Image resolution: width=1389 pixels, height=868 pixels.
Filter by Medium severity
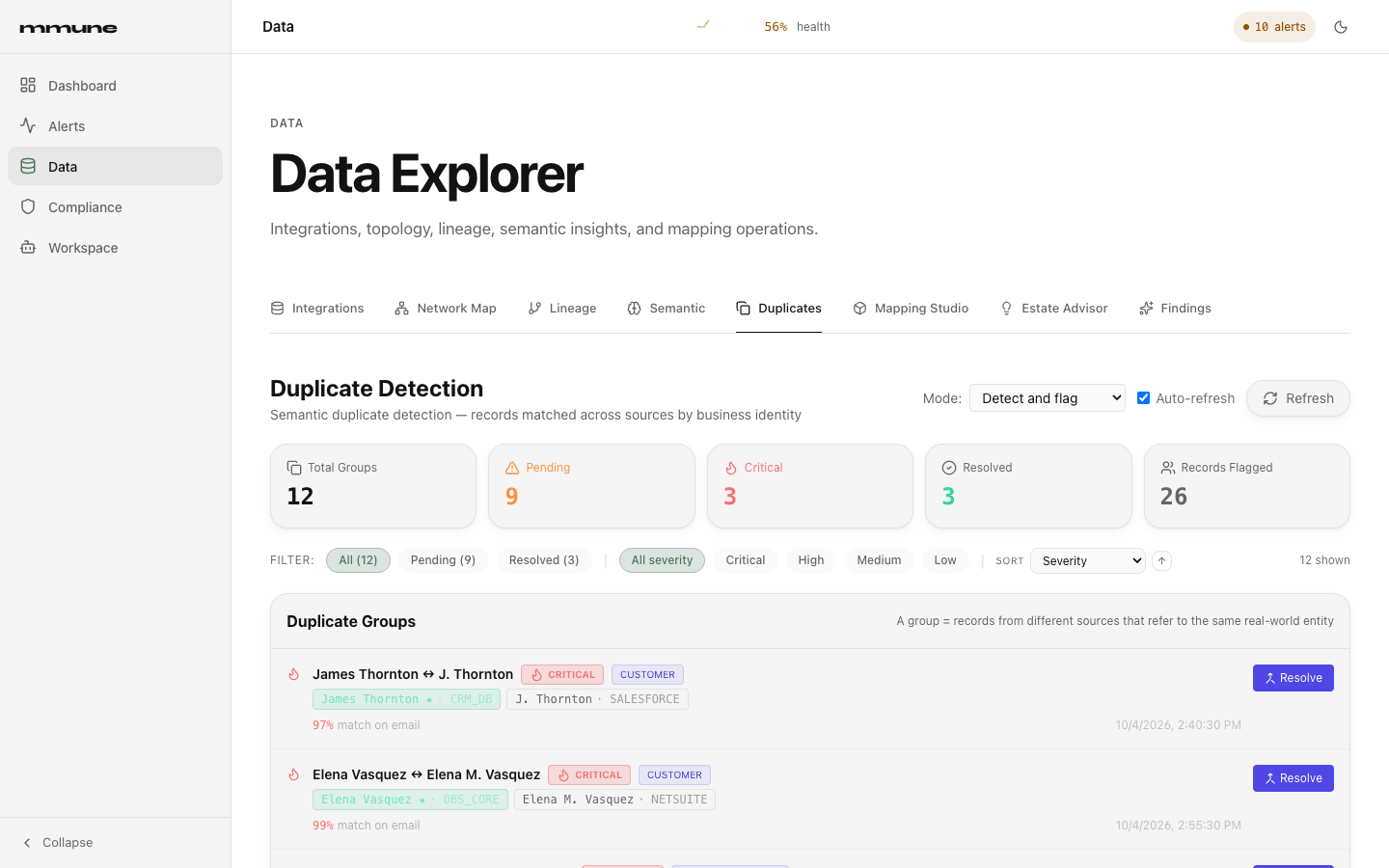point(879,560)
